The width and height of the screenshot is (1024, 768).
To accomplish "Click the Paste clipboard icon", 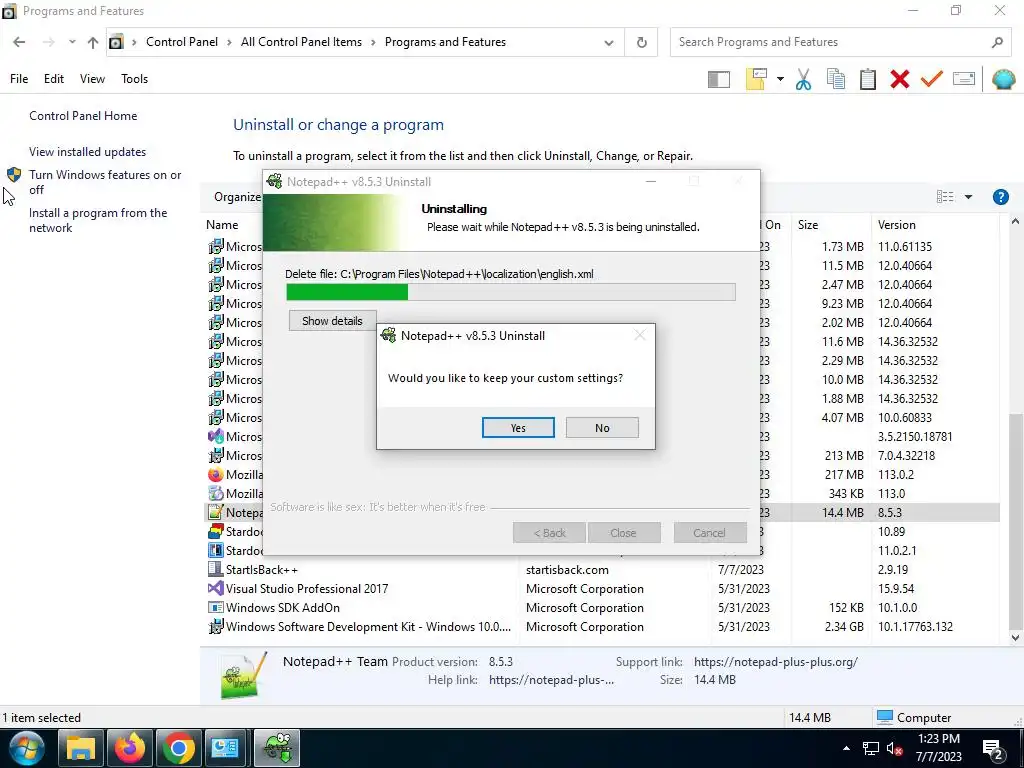I will tap(868, 79).
